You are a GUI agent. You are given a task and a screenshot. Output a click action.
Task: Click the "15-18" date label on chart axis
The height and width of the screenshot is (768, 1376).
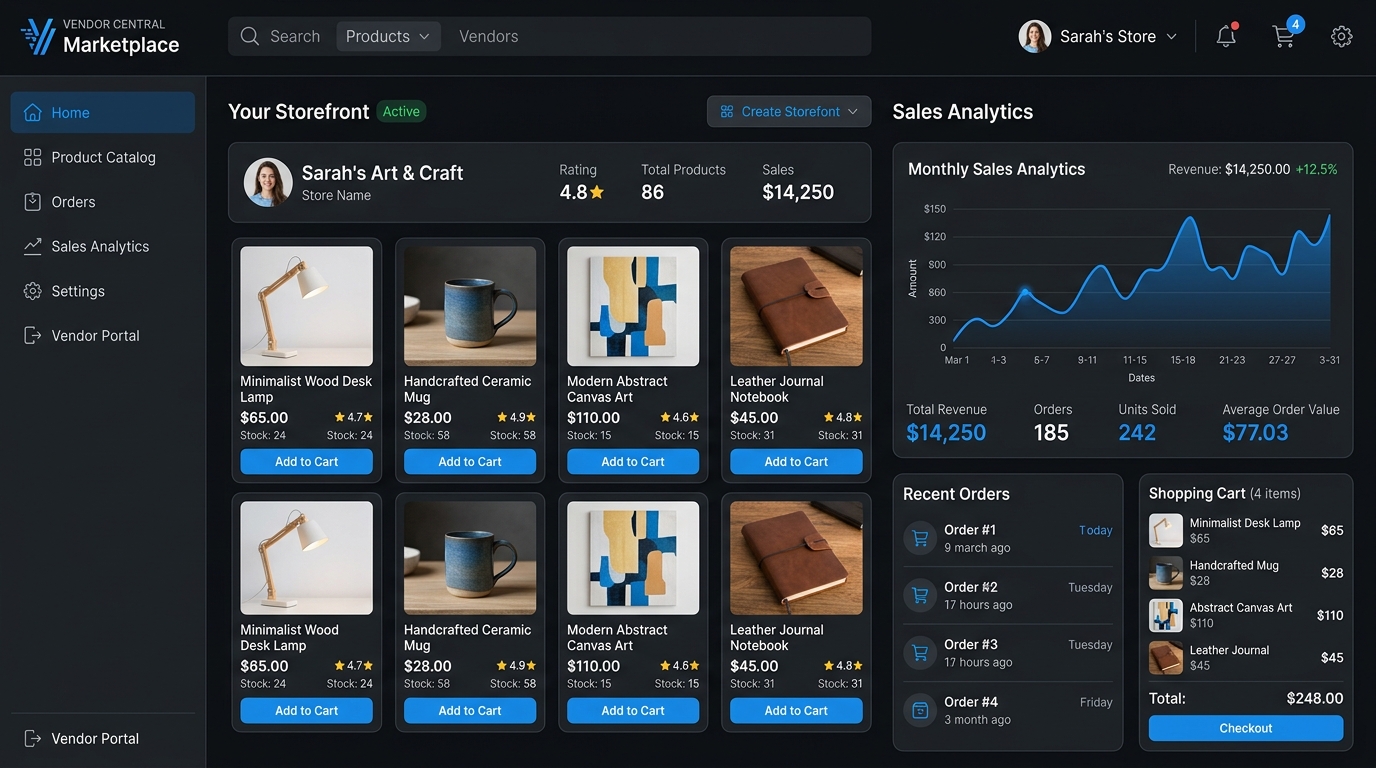coord(1183,360)
